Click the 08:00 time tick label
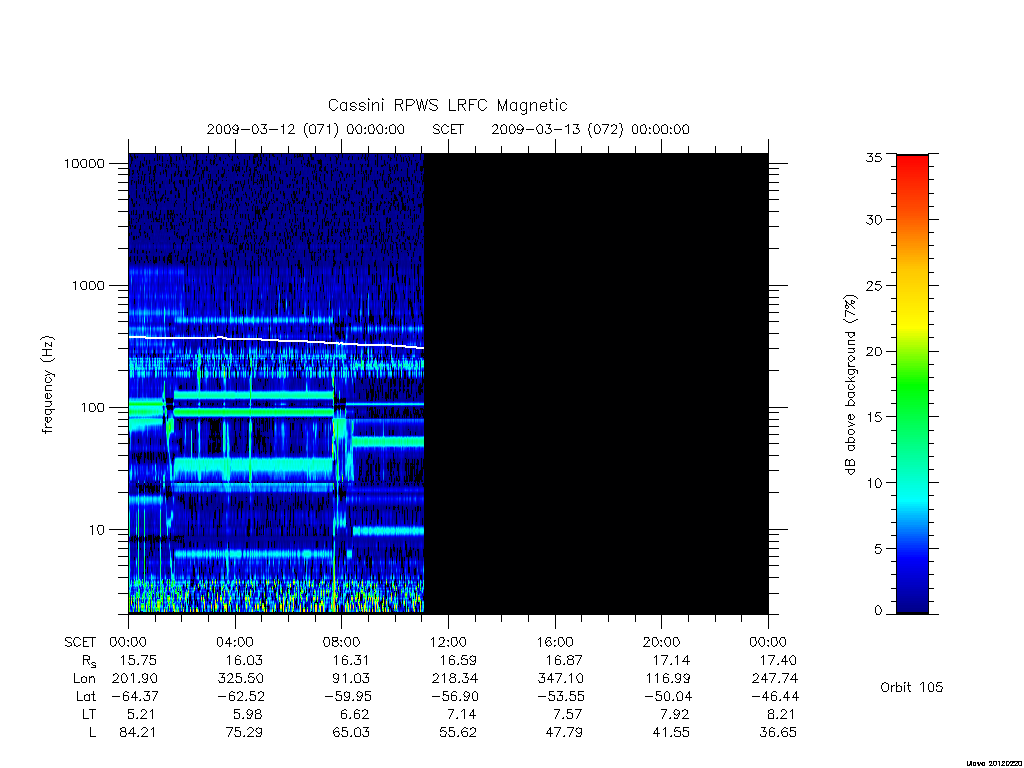Viewport: 1024px width, 768px height. coord(341,642)
